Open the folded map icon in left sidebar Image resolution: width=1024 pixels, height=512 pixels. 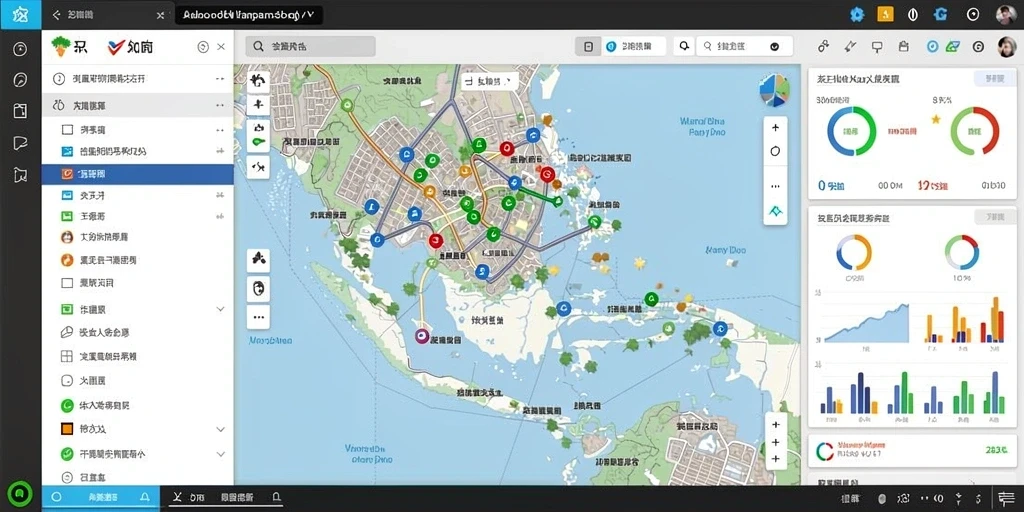click(x=20, y=174)
